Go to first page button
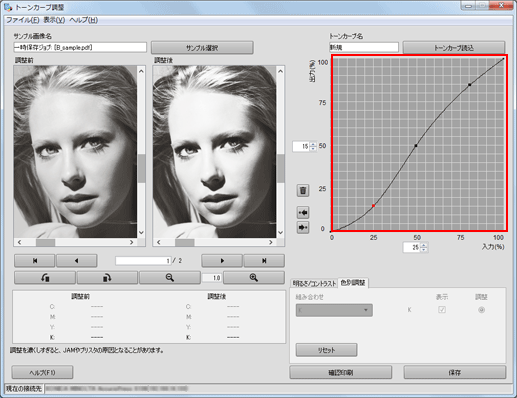This screenshot has width=517, height=398. (x=35, y=261)
